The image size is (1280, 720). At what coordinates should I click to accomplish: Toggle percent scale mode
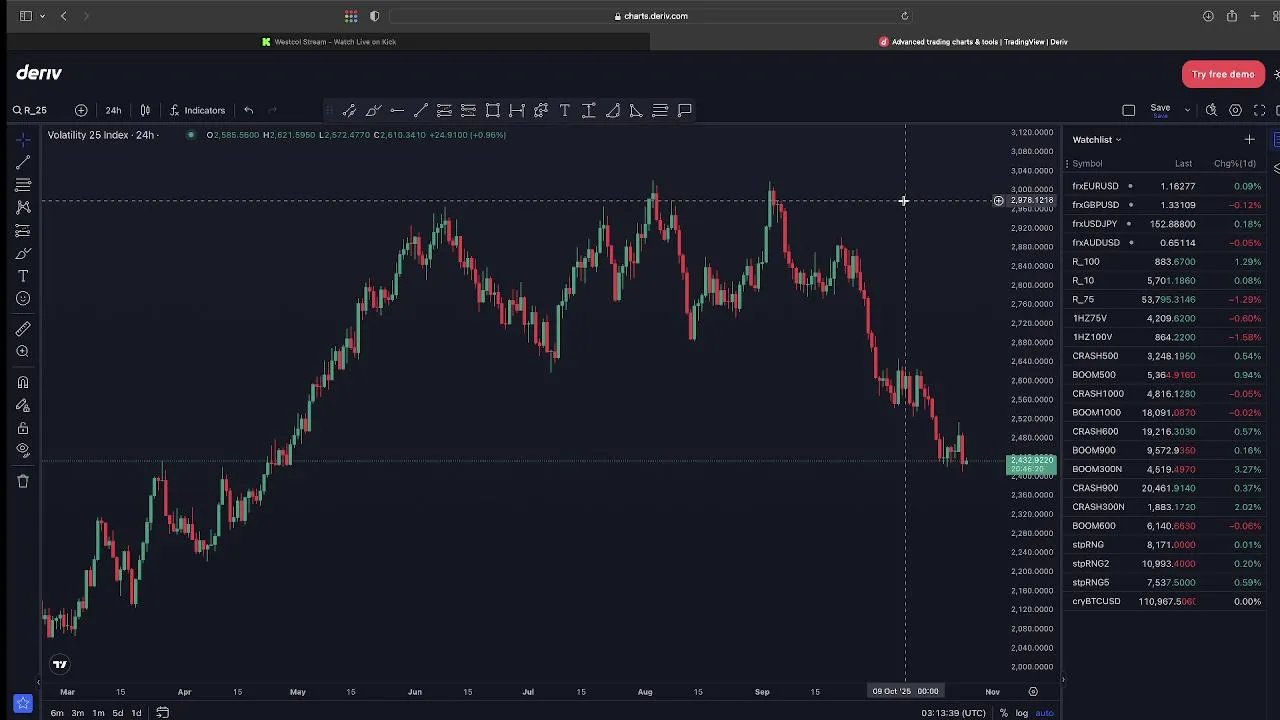coord(1003,713)
